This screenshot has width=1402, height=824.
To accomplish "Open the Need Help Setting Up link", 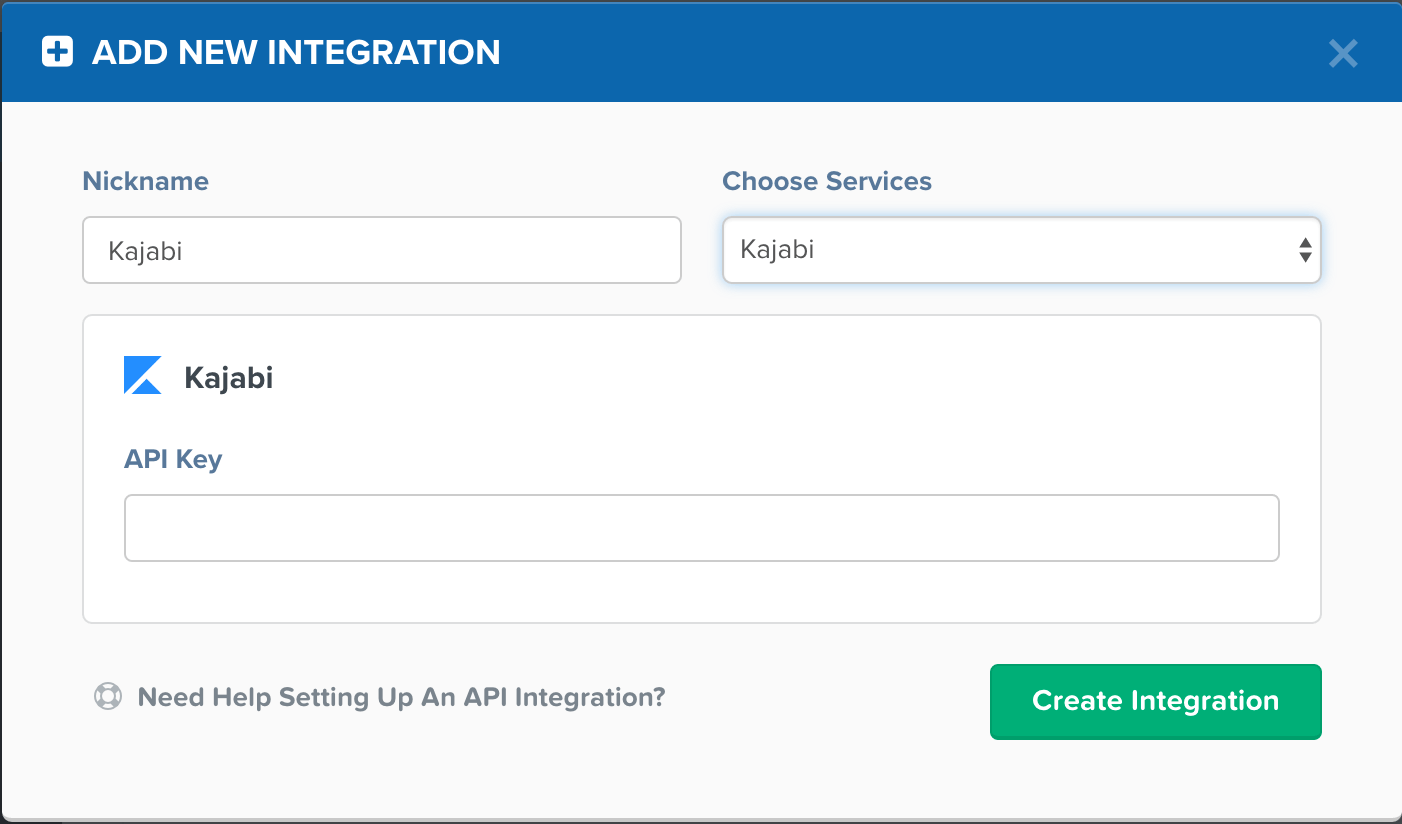I will (401, 697).
